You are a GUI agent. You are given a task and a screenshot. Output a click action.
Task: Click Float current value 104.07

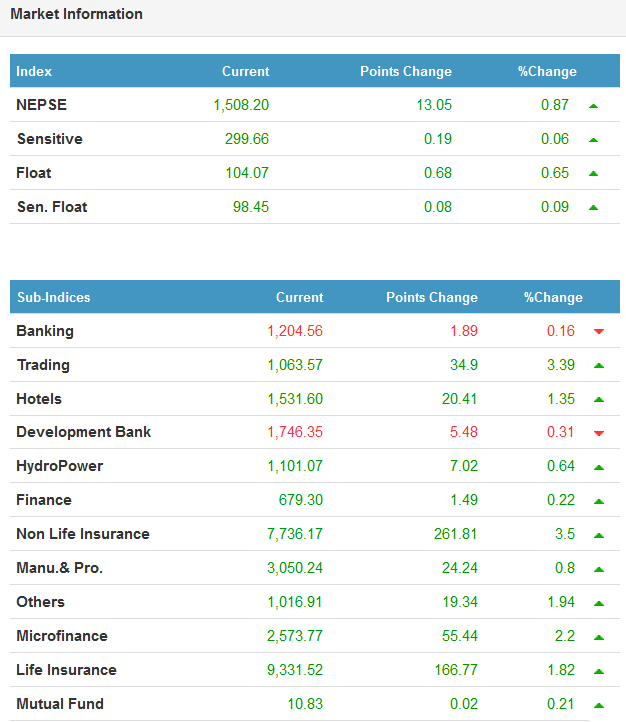pos(247,173)
